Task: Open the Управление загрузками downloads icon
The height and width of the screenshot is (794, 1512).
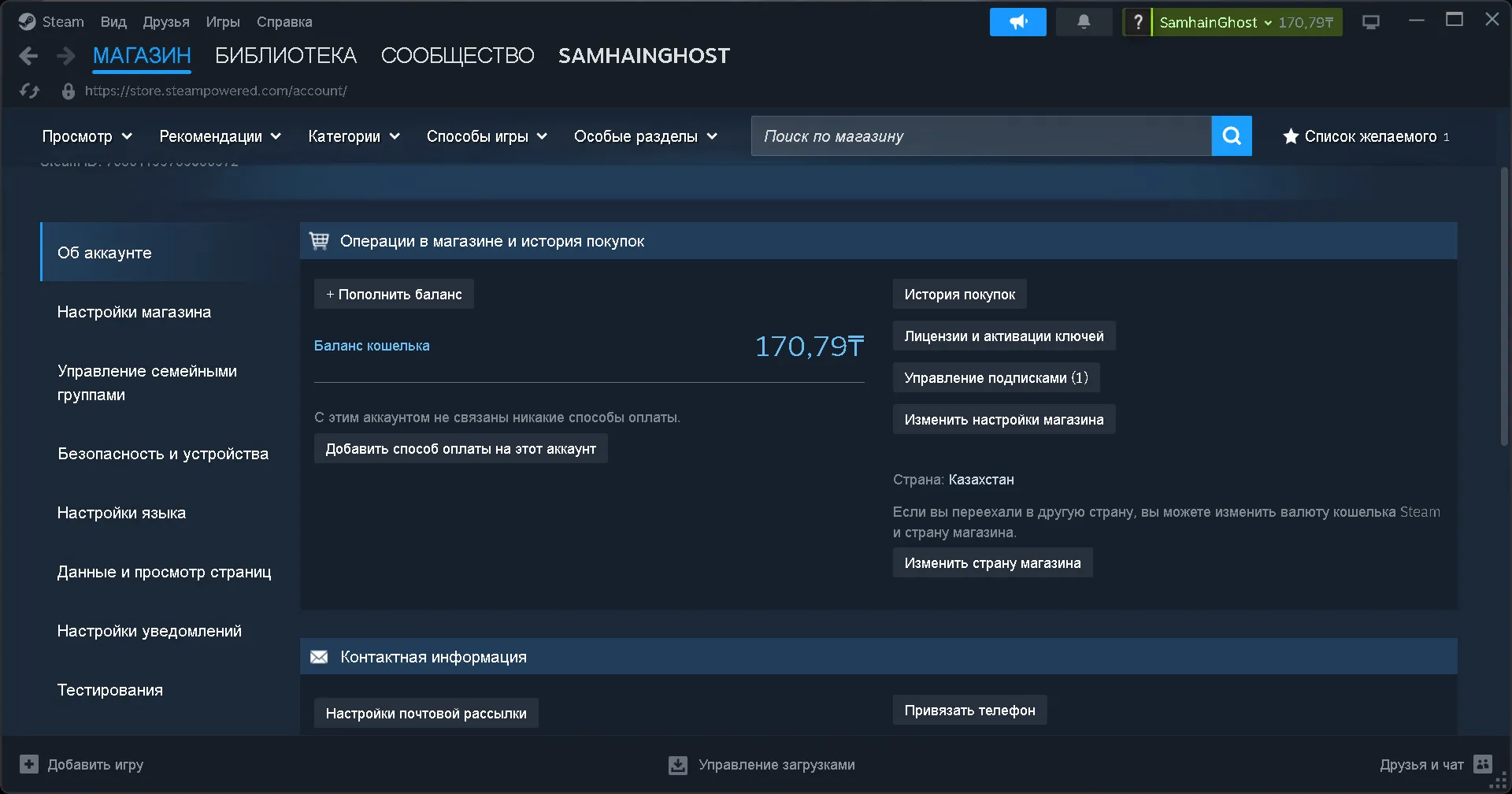Action: (x=678, y=765)
